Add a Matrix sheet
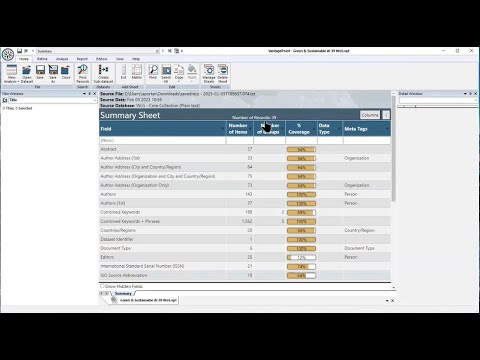The image size is (480, 360). point(137,72)
